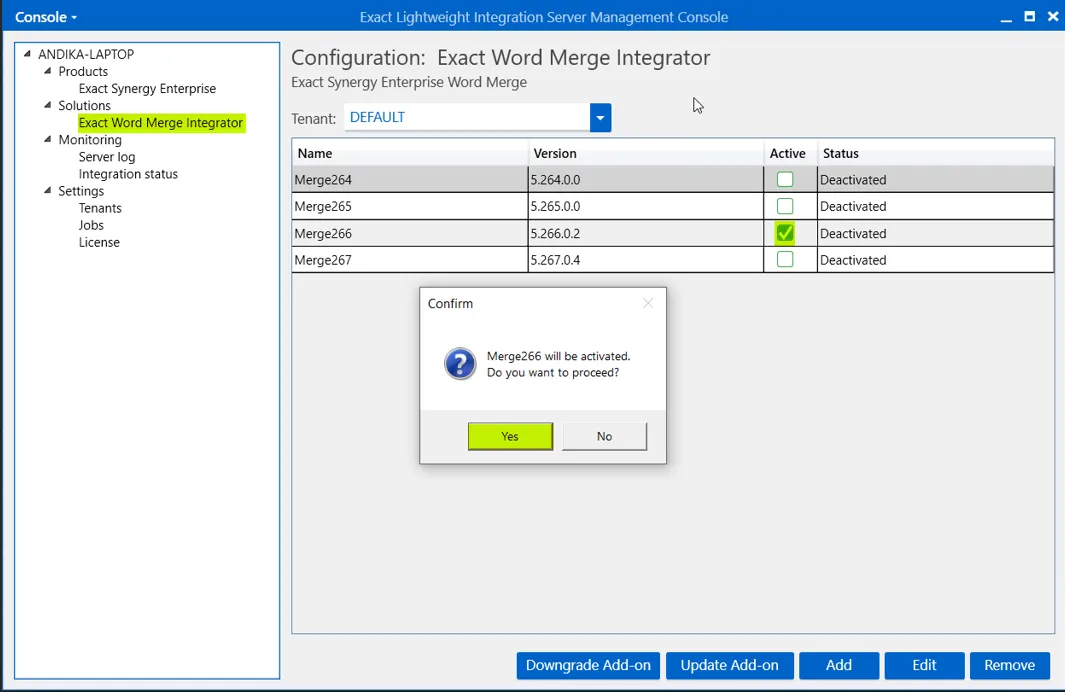
Task: Open the Tenant dropdown arrow
Action: tap(600, 118)
